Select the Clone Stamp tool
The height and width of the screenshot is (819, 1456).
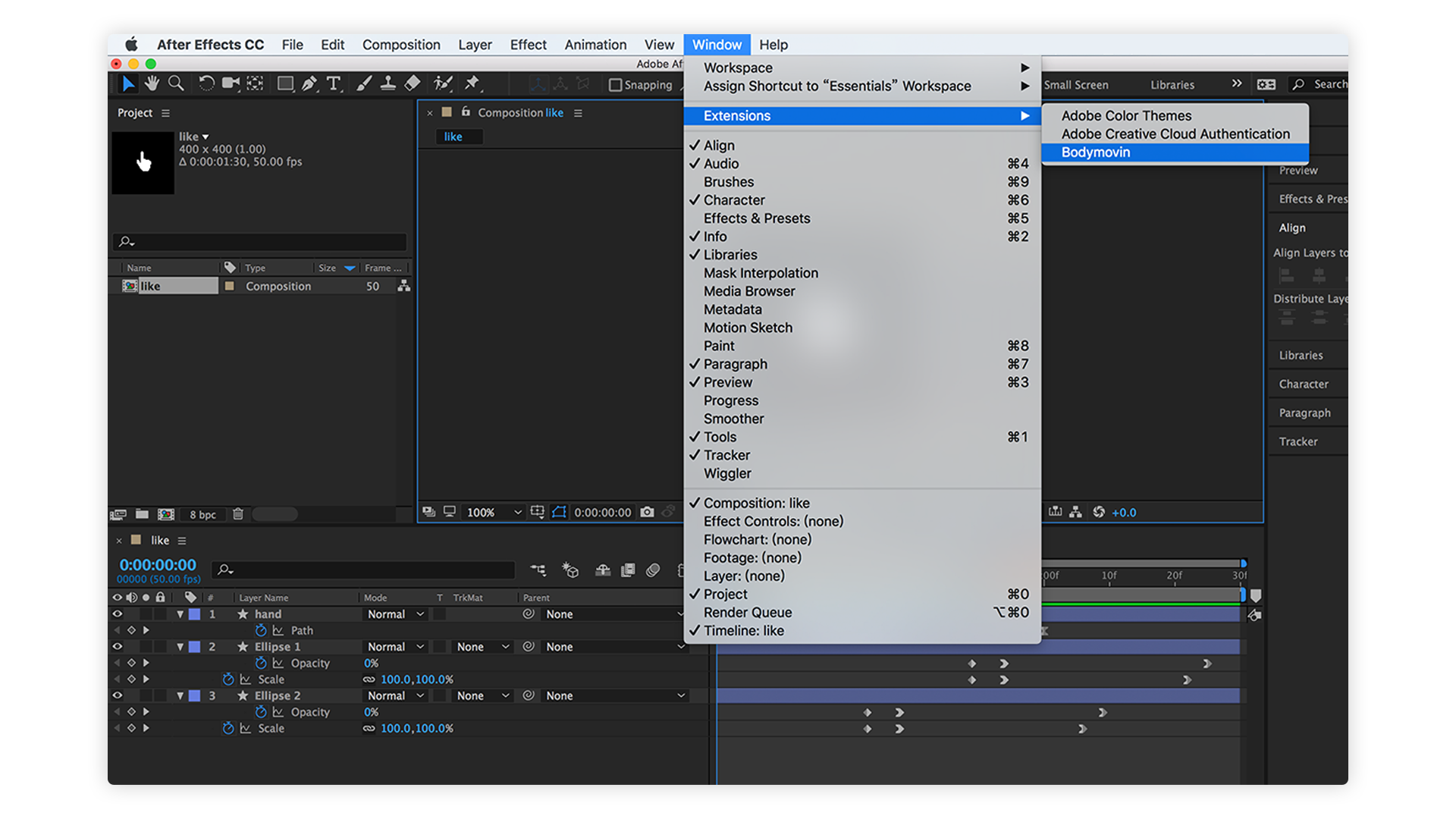click(x=388, y=83)
